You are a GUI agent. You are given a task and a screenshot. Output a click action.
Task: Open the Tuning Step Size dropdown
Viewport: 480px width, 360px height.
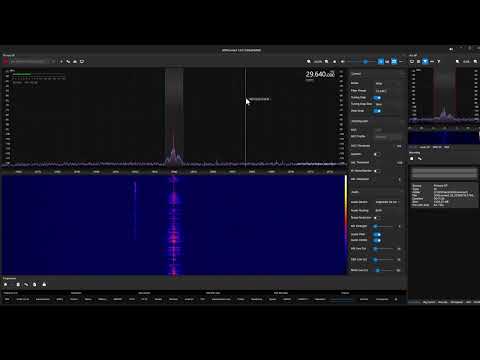pyautogui.click(x=389, y=104)
